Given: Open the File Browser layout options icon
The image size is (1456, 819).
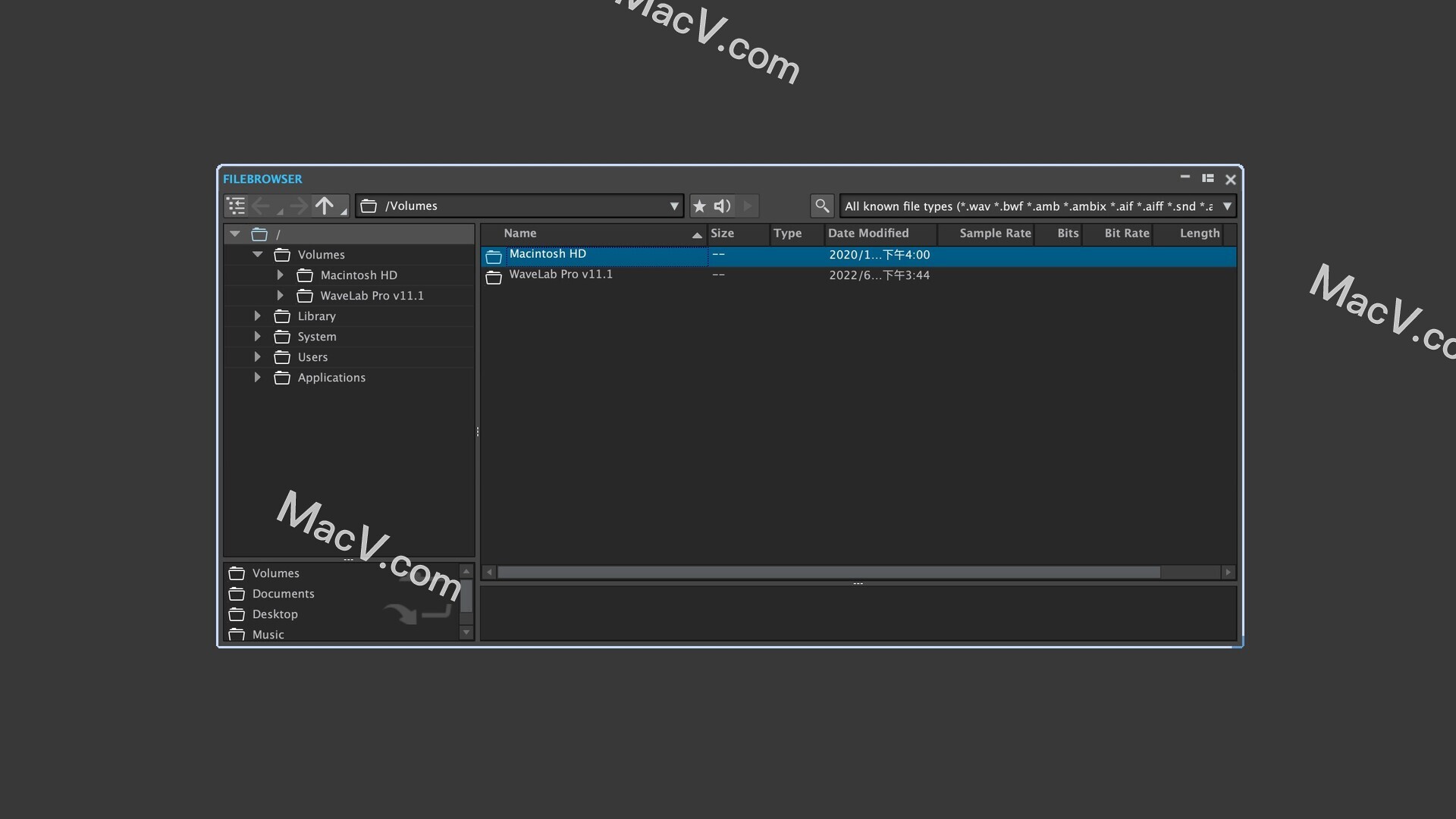Looking at the screenshot, I should click(1208, 179).
